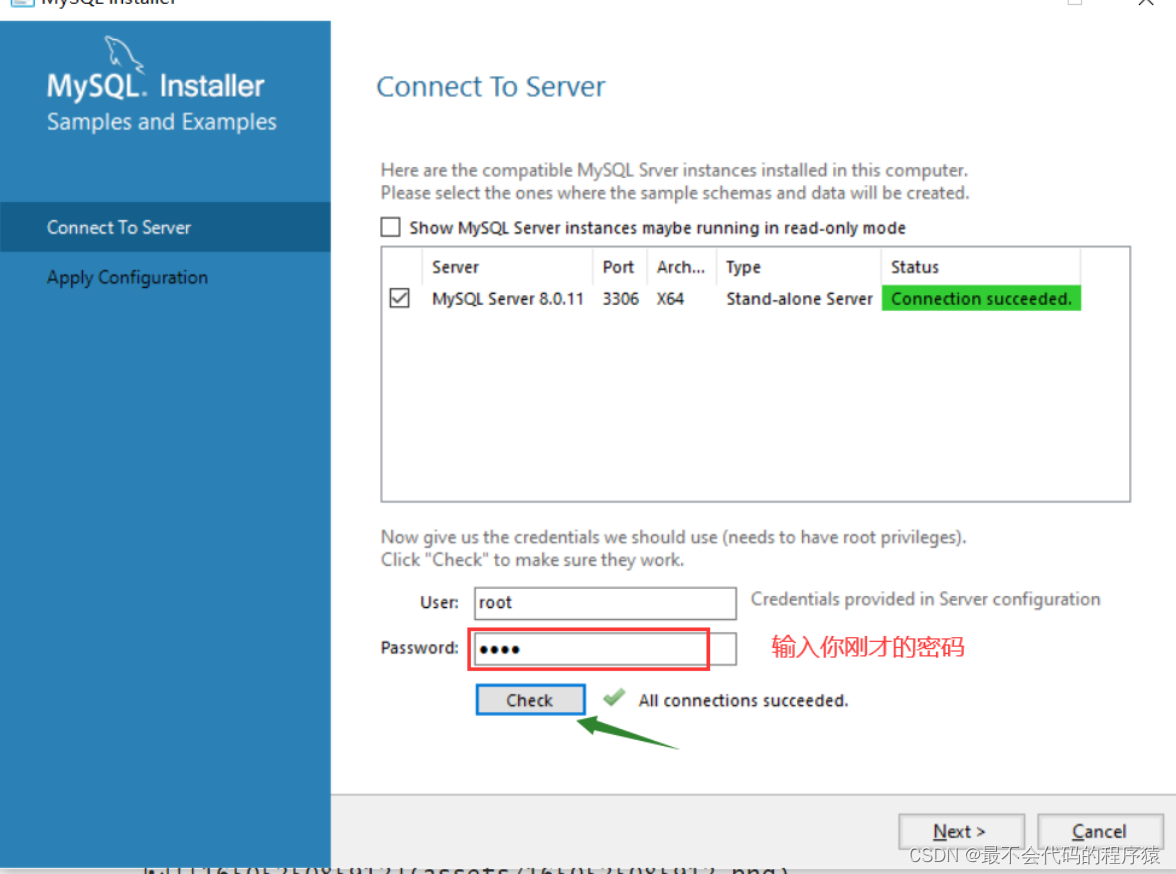
Task: Click the MySQL dolphin logo
Action: pos(123,53)
